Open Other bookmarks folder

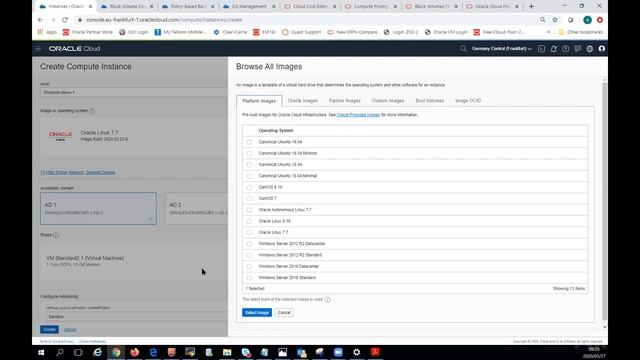pos(580,32)
